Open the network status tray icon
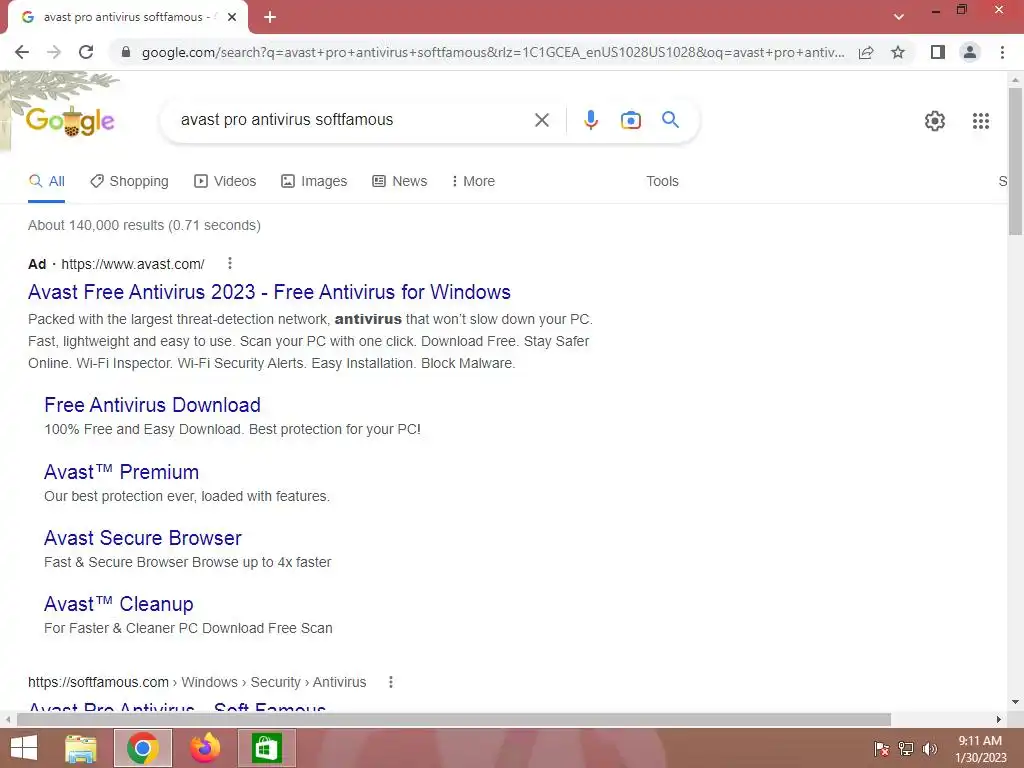The width and height of the screenshot is (1024, 768). pyautogui.click(x=906, y=749)
